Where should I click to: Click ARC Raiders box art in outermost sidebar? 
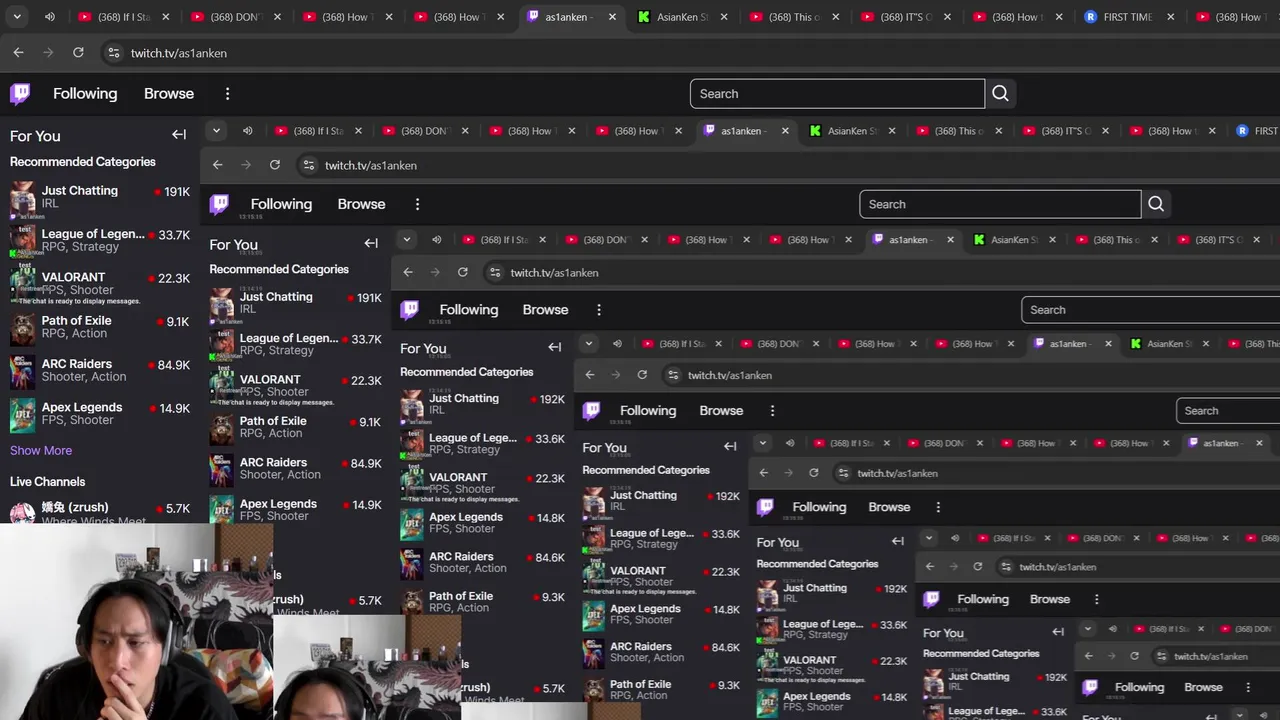(x=22, y=371)
